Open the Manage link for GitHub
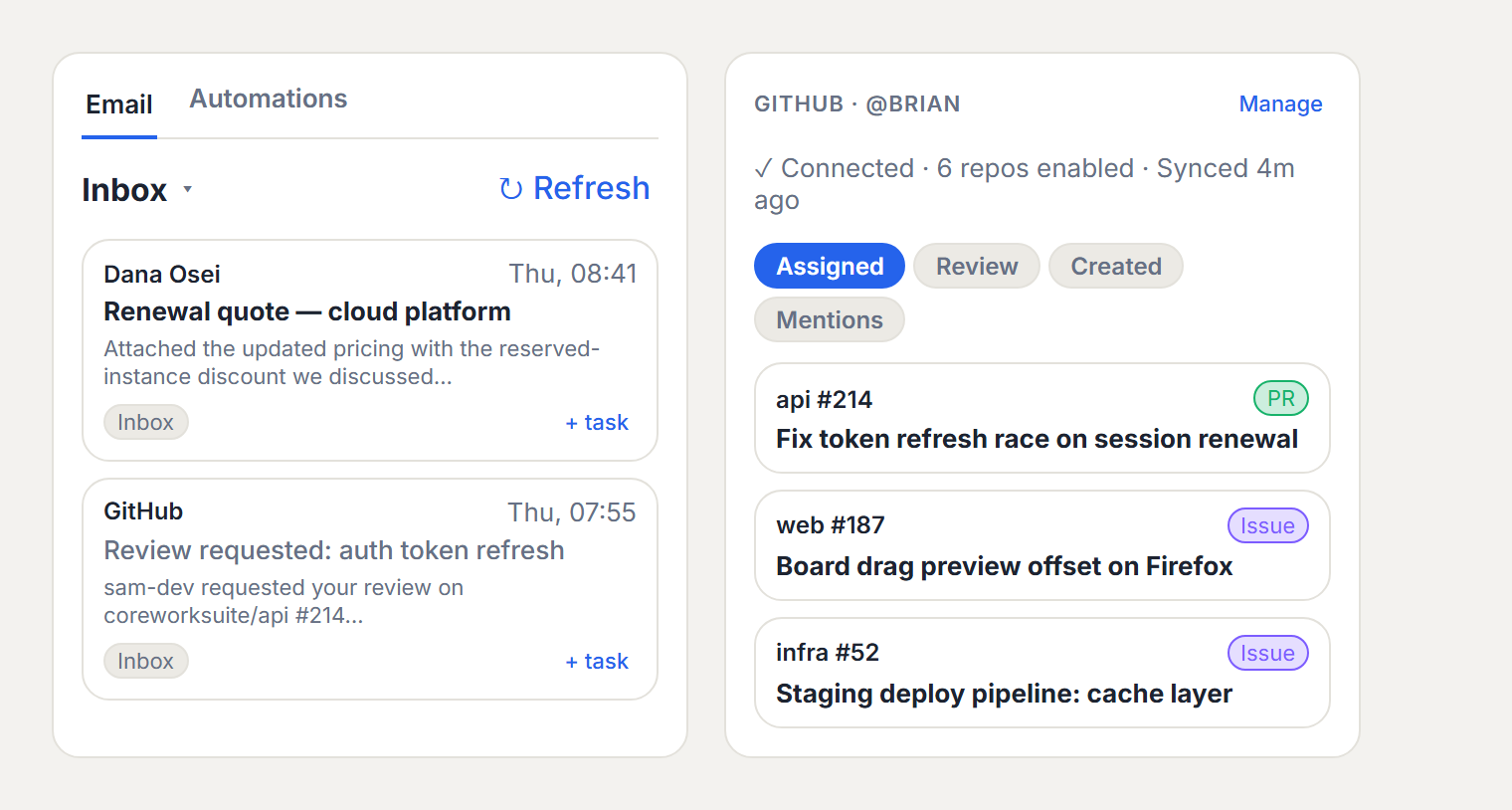Screen dimensions: 1512x810 tap(1280, 103)
